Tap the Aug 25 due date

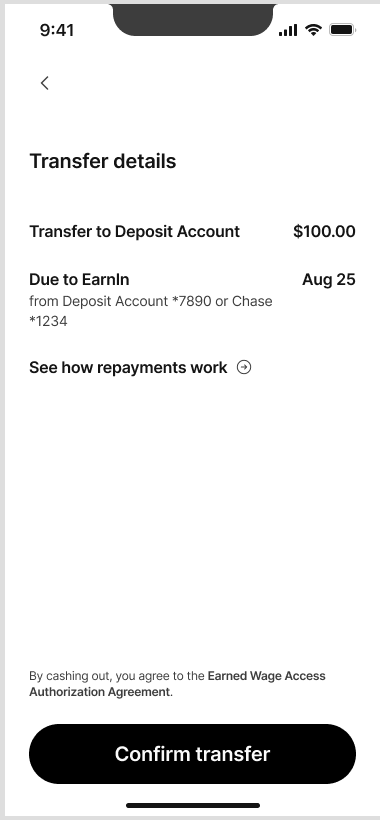[x=329, y=279]
